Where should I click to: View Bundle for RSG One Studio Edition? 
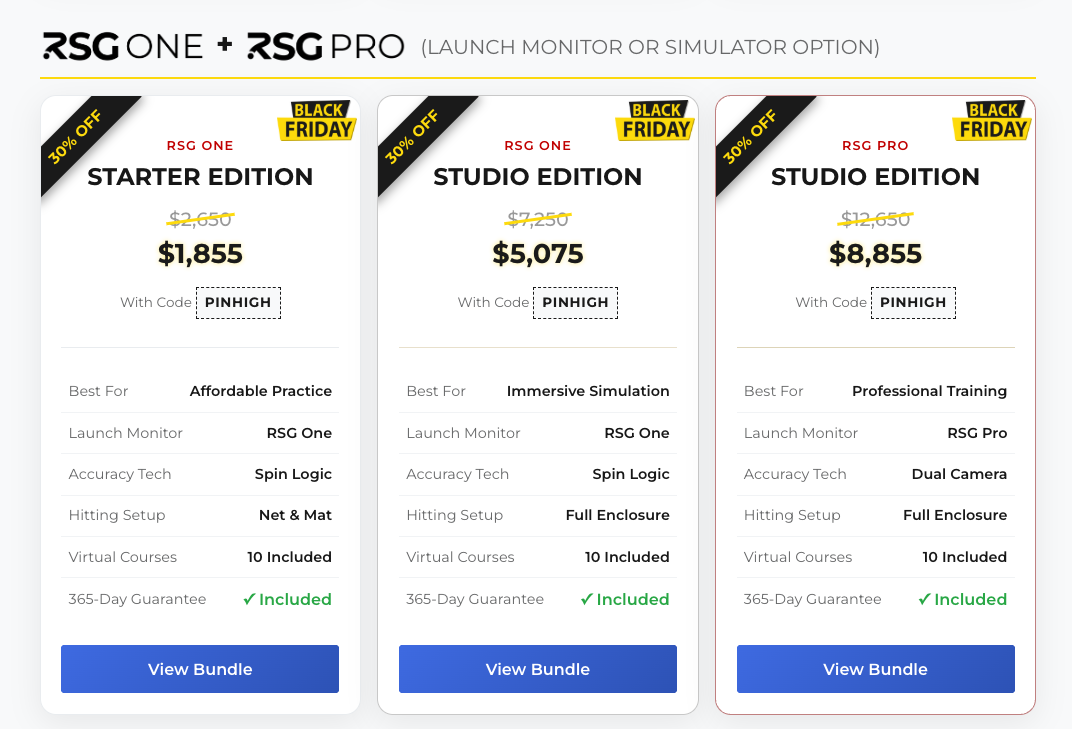pos(538,669)
